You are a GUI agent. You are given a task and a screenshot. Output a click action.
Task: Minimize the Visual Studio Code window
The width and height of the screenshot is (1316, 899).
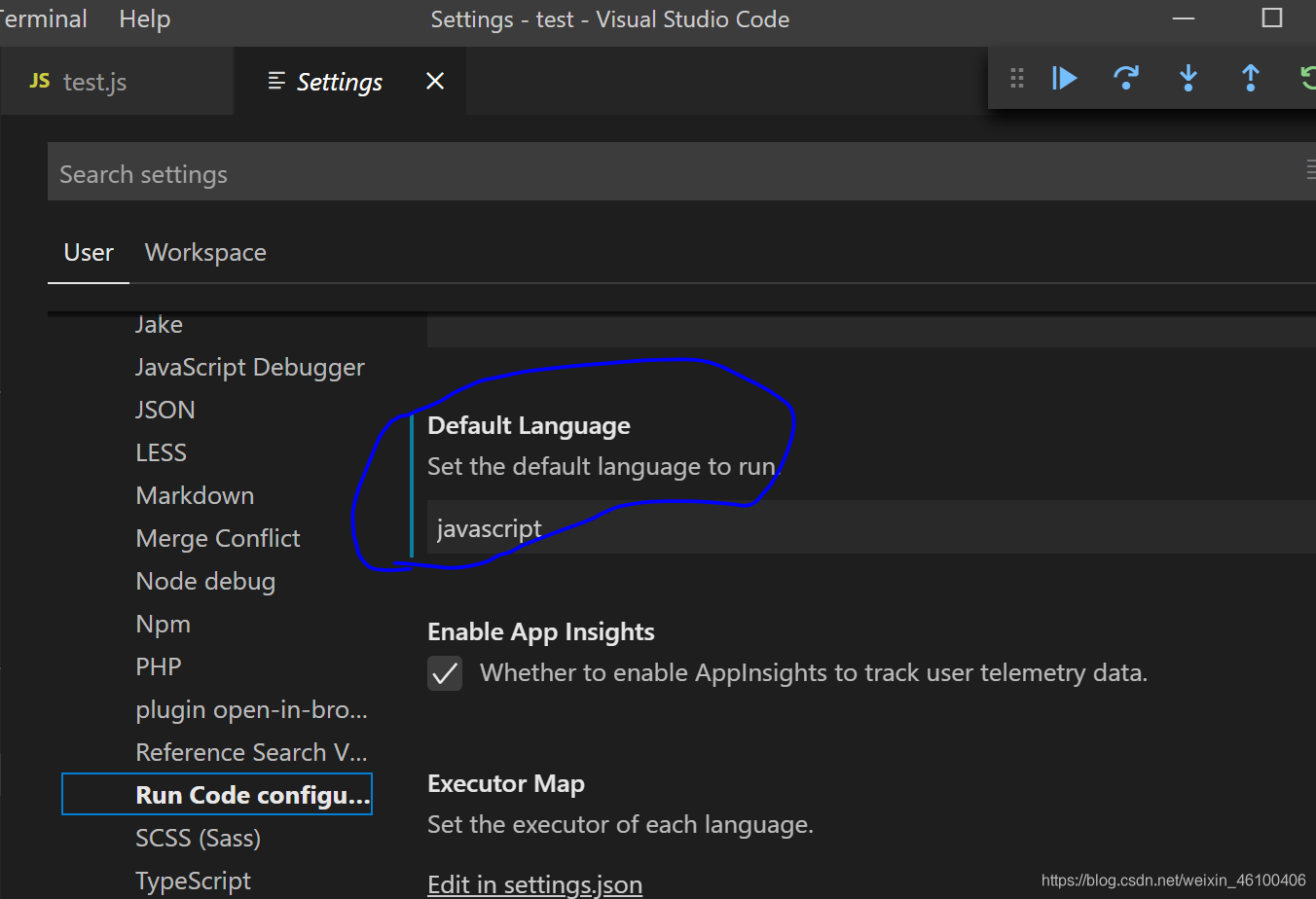1183,18
